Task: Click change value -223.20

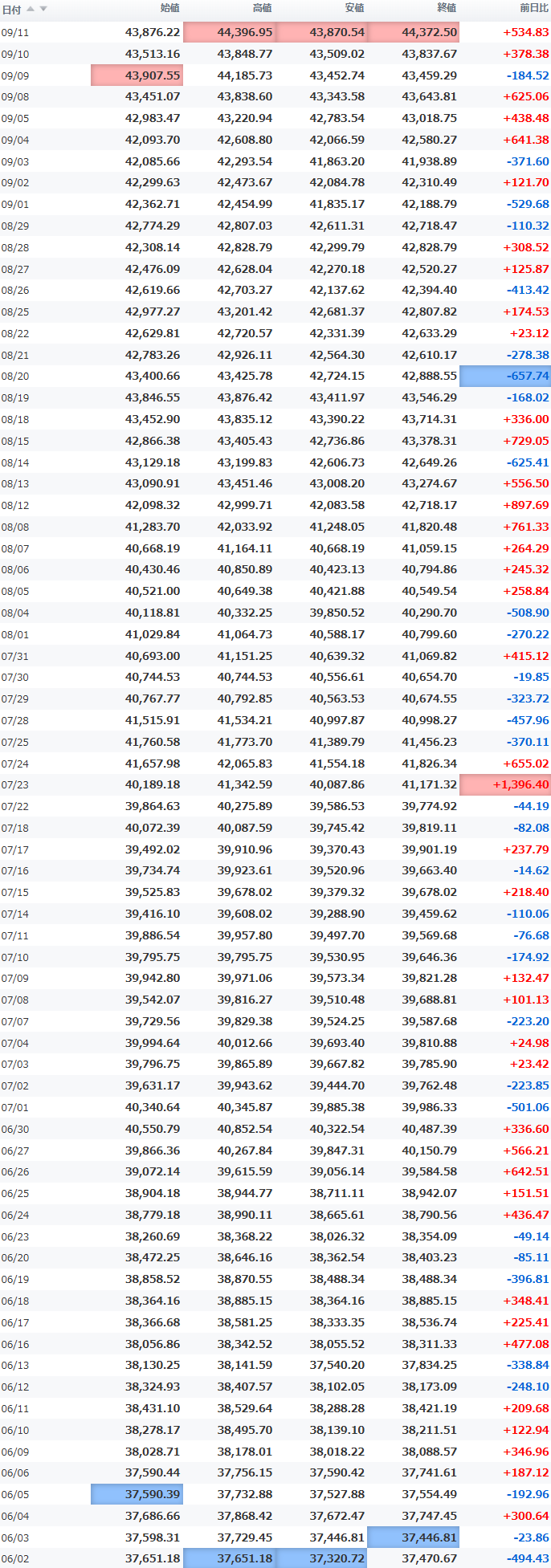Action: coord(528,1021)
